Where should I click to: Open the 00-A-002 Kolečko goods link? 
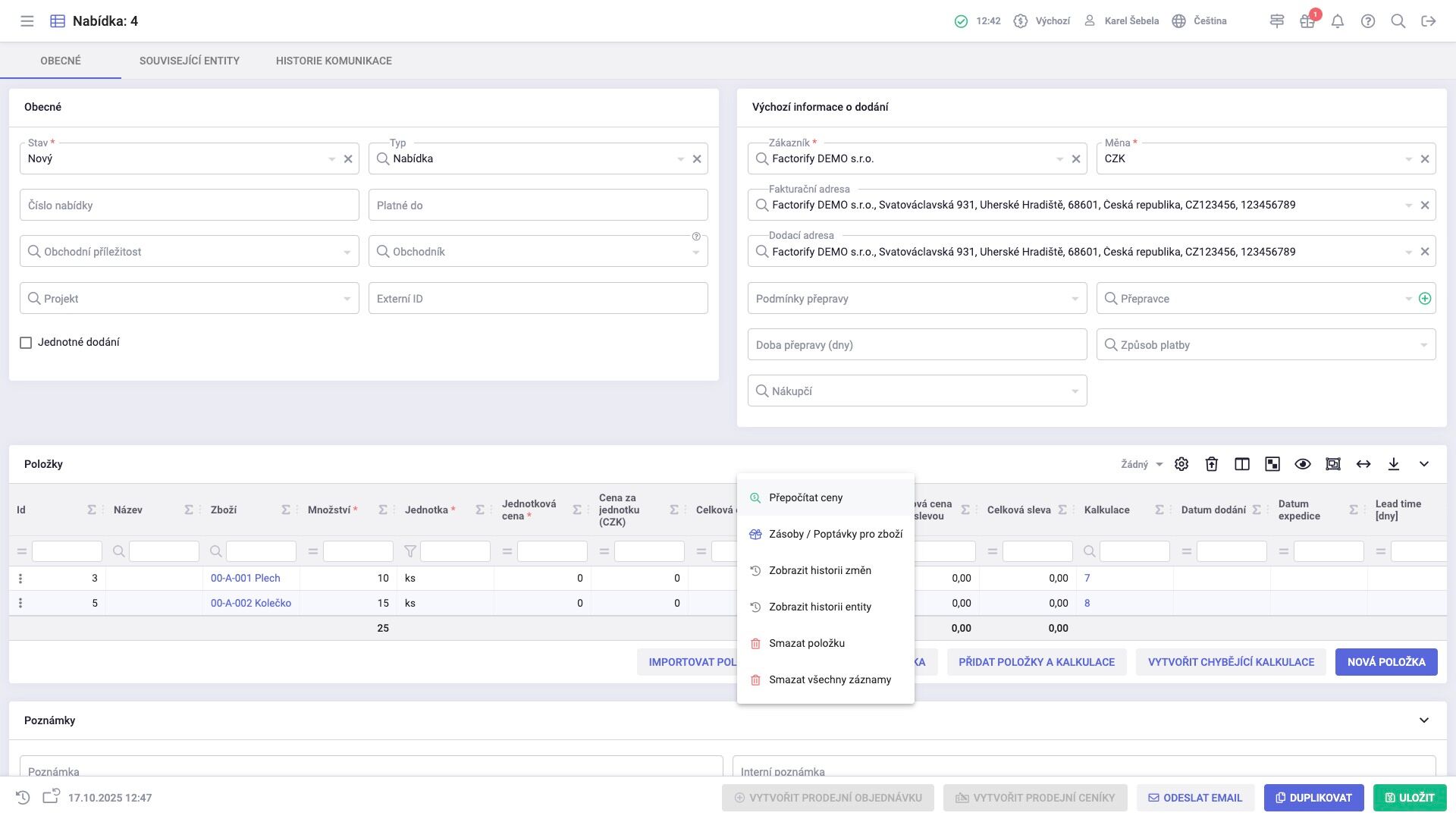click(x=250, y=604)
